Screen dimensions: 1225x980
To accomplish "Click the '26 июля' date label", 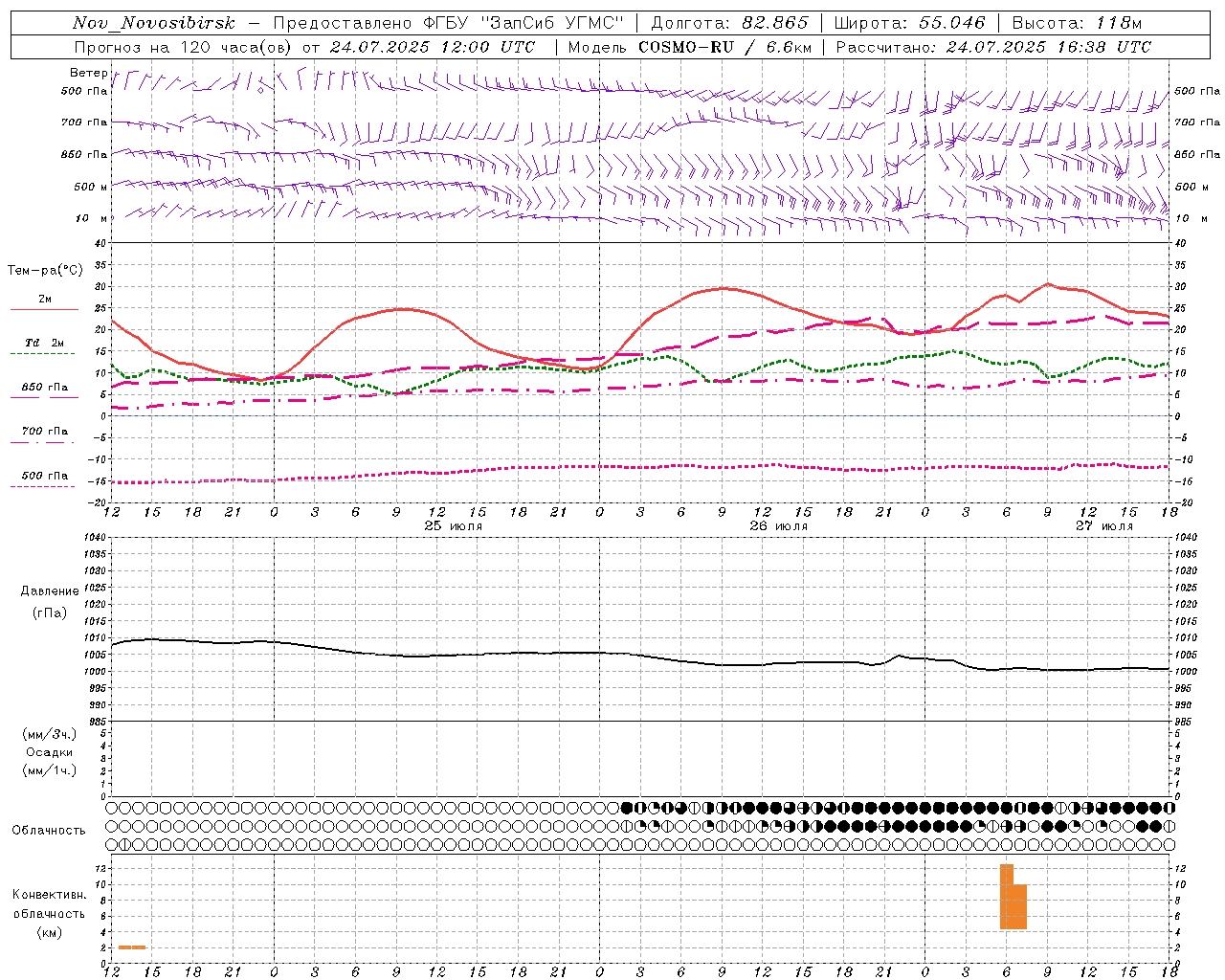I will (x=779, y=526).
